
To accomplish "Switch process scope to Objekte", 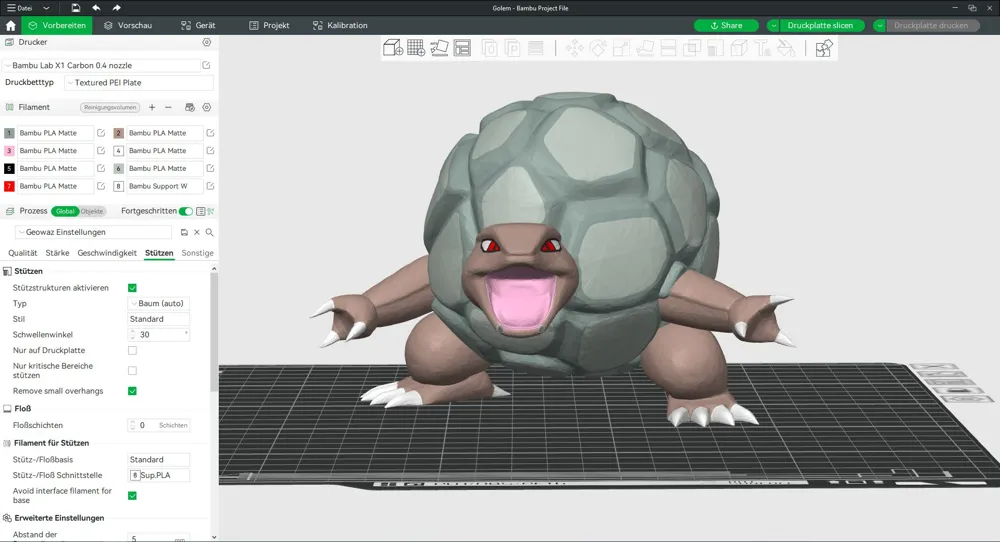I will pyautogui.click(x=92, y=211).
